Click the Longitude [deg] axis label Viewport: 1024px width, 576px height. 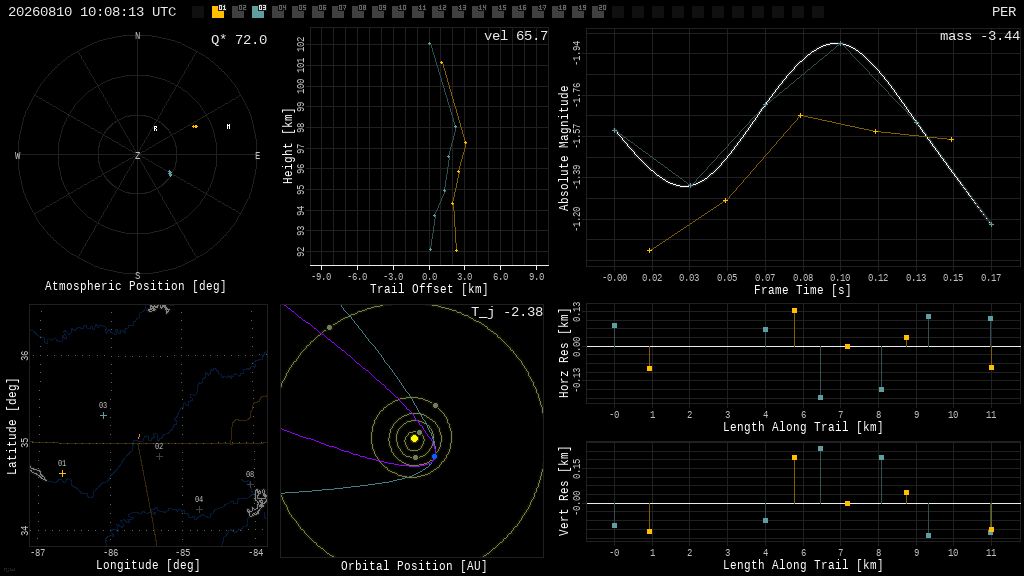pyautogui.click(x=148, y=565)
